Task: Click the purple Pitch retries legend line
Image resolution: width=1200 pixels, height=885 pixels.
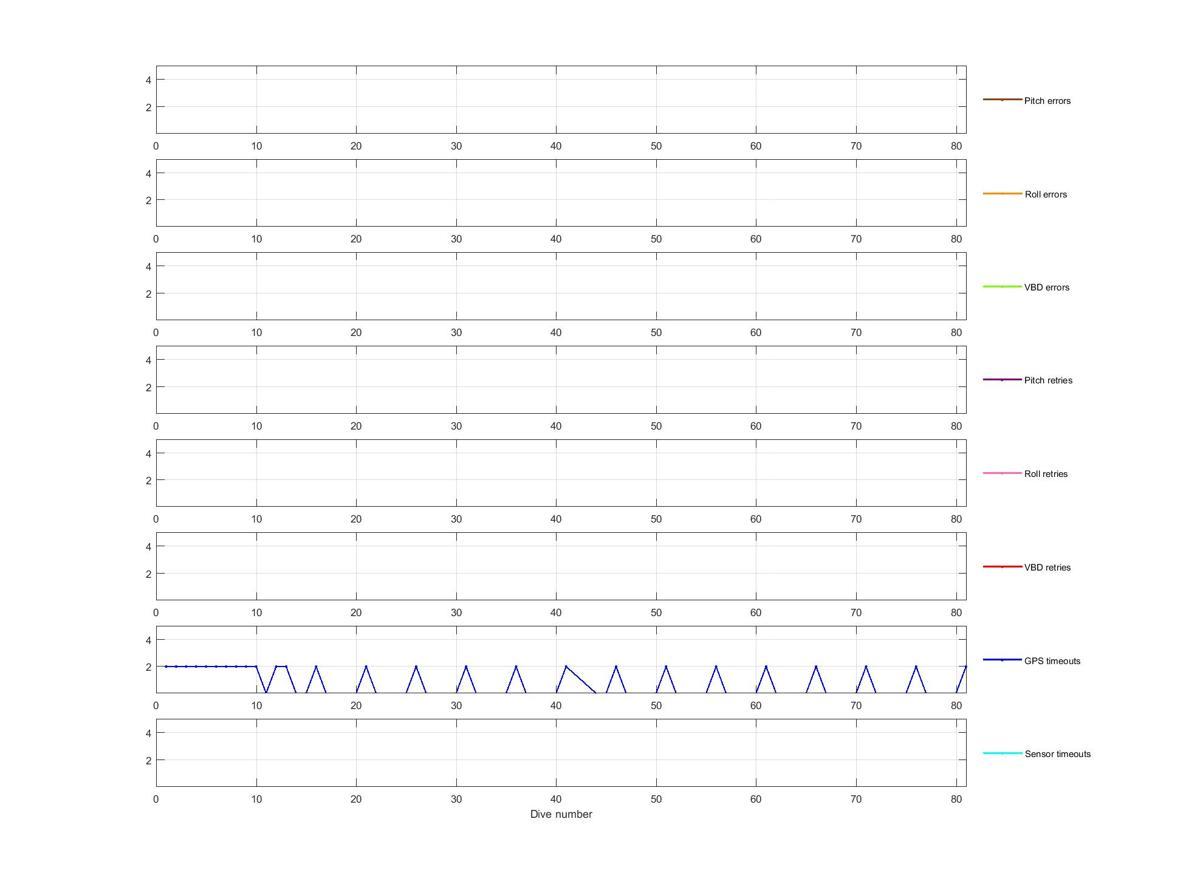Action: click(1002, 380)
